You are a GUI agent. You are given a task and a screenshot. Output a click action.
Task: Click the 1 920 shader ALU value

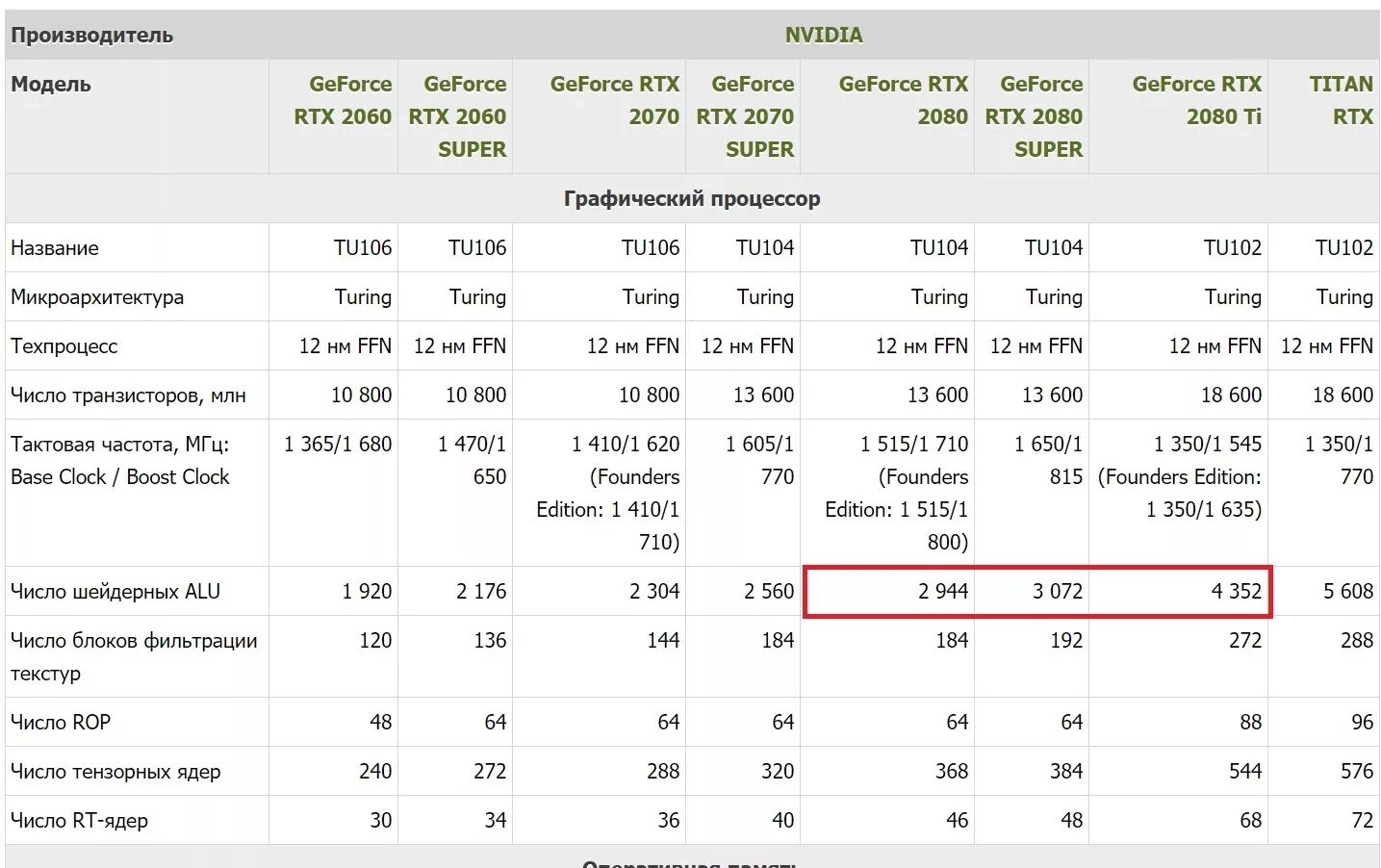click(367, 592)
